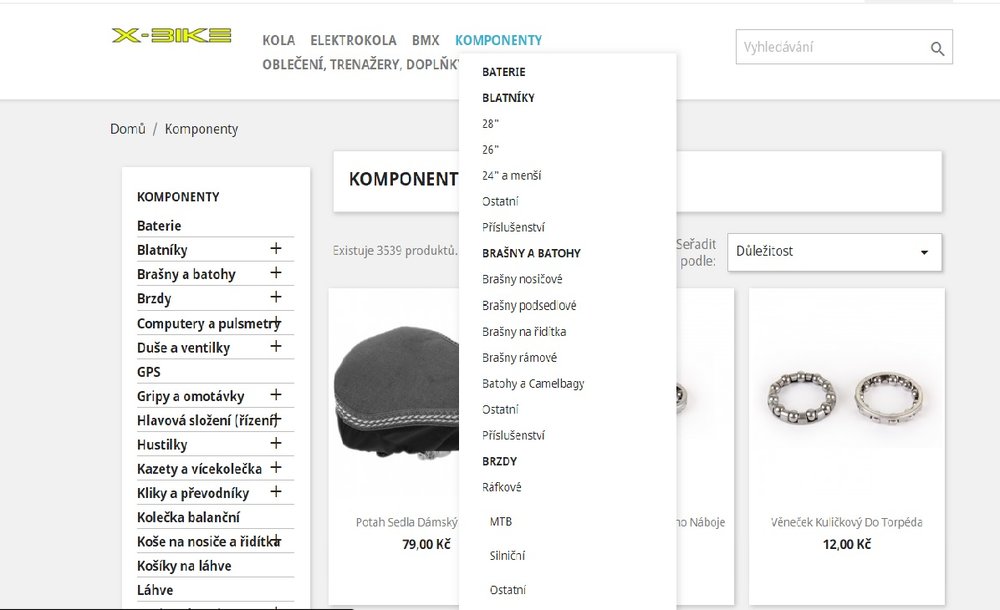Open Kolečka balanční sidebar category
The image size is (1000, 610).
click(x=188, y=517)
